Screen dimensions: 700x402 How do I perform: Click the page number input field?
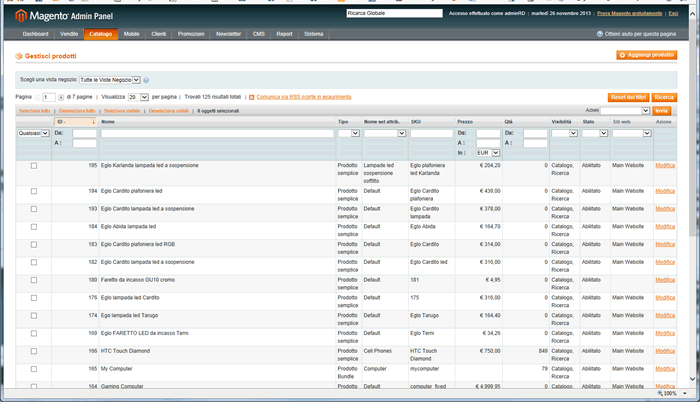pyautogui.click(x=49, y=97)
